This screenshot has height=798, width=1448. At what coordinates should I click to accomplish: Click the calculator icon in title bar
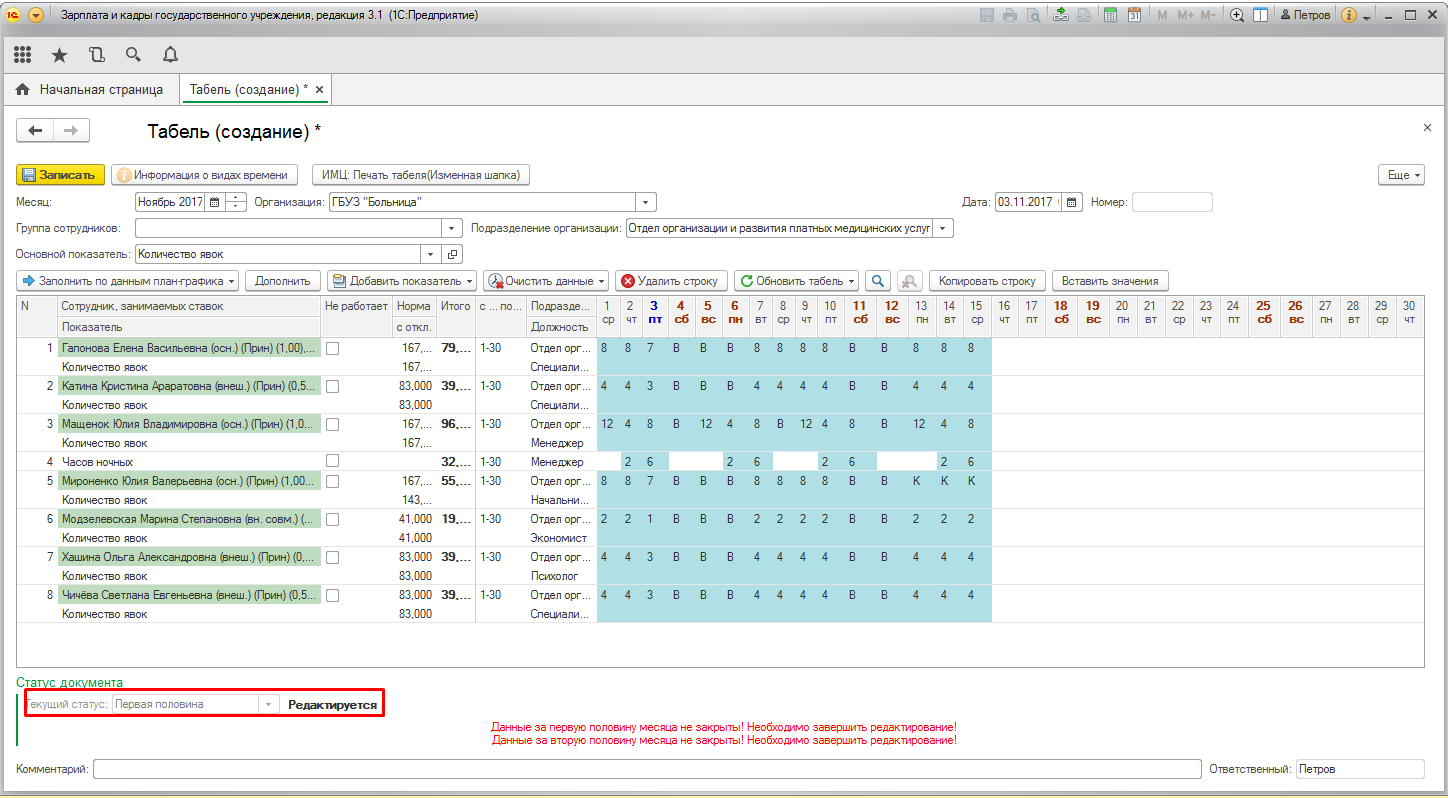(1110, 16)
